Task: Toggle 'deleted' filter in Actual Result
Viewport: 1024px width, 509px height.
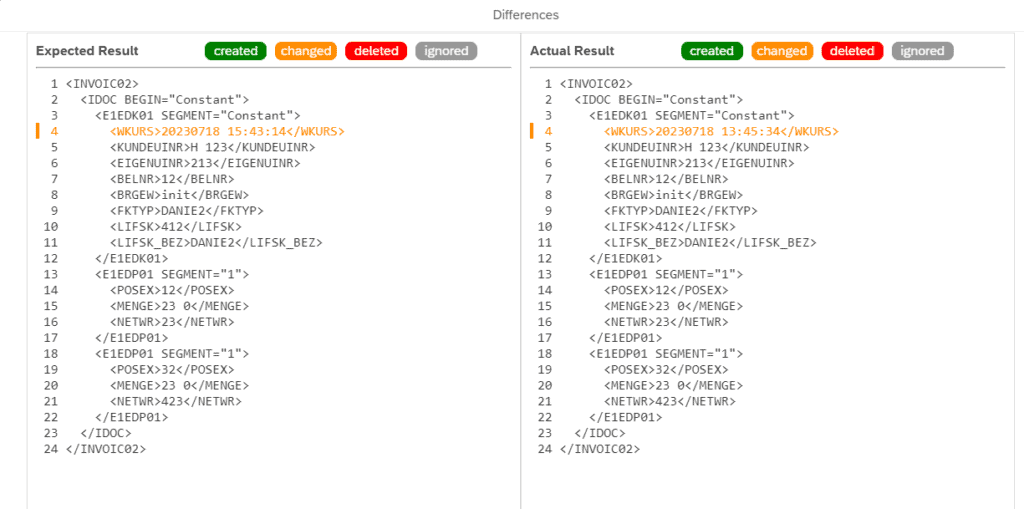Action: click(852, 51)
